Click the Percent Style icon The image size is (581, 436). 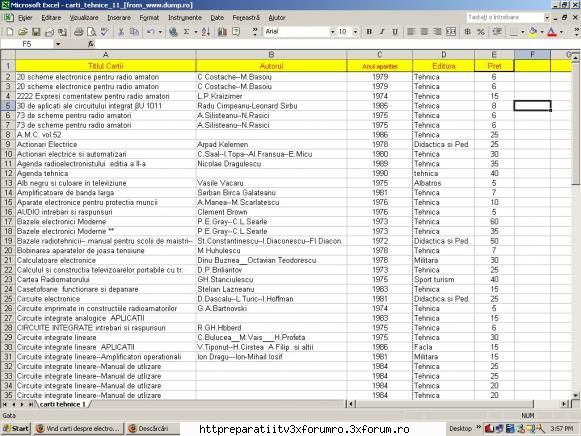(x=481, y=32)
